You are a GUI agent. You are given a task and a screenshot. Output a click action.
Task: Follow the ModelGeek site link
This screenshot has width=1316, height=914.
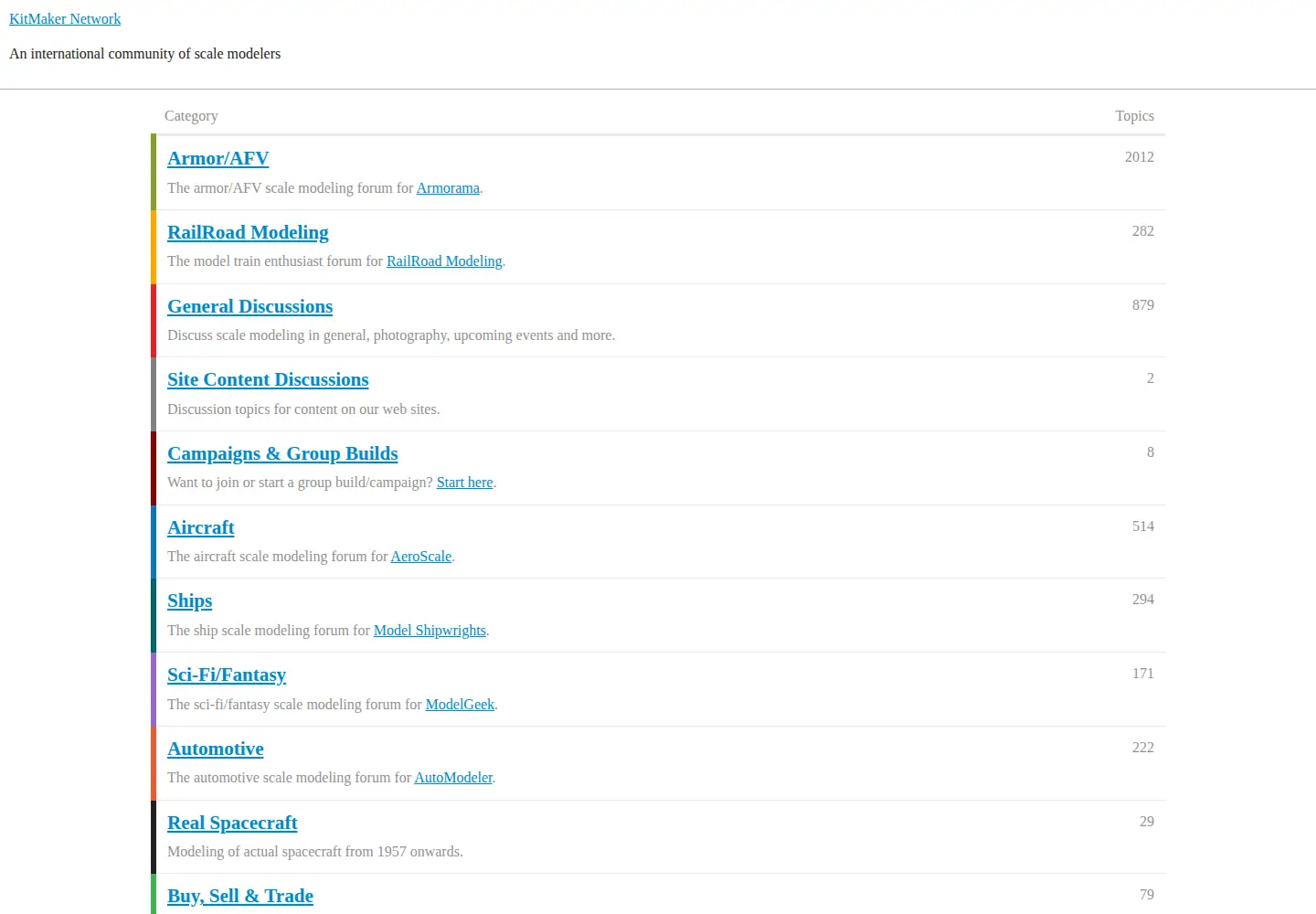[x=460, y=705]
